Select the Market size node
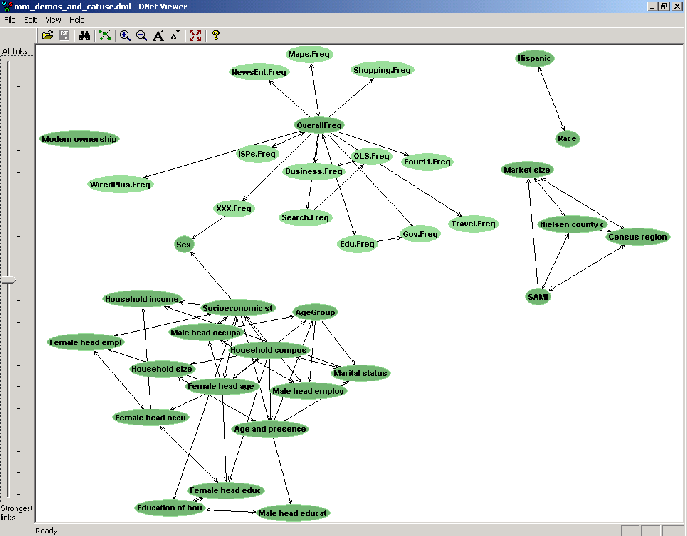 tap(527, 171)
